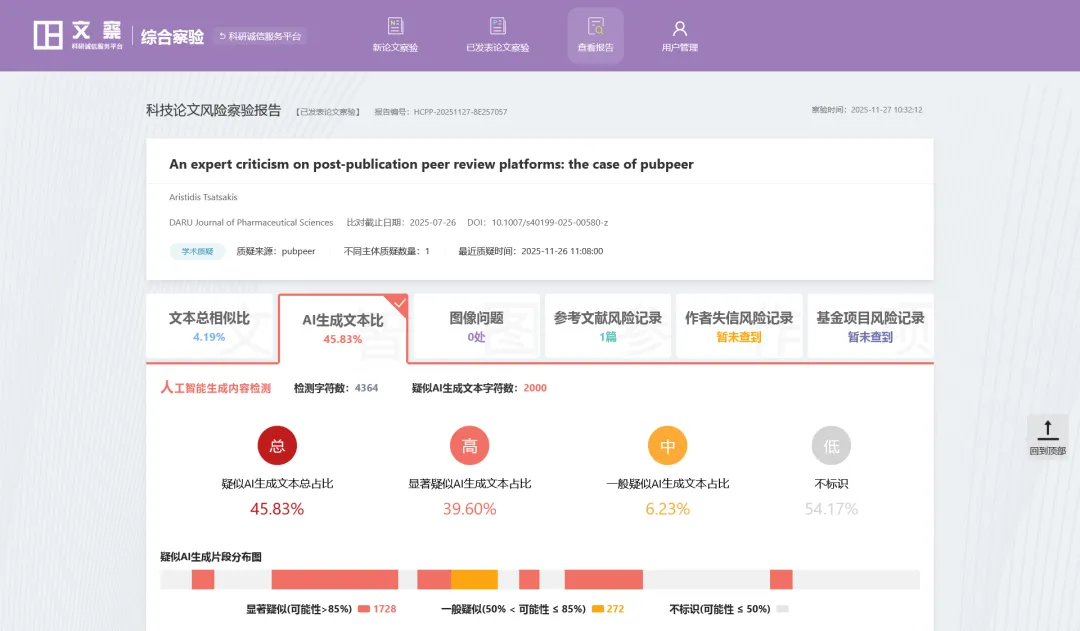Click the orange 中 circle icon

tap(667, 445)
